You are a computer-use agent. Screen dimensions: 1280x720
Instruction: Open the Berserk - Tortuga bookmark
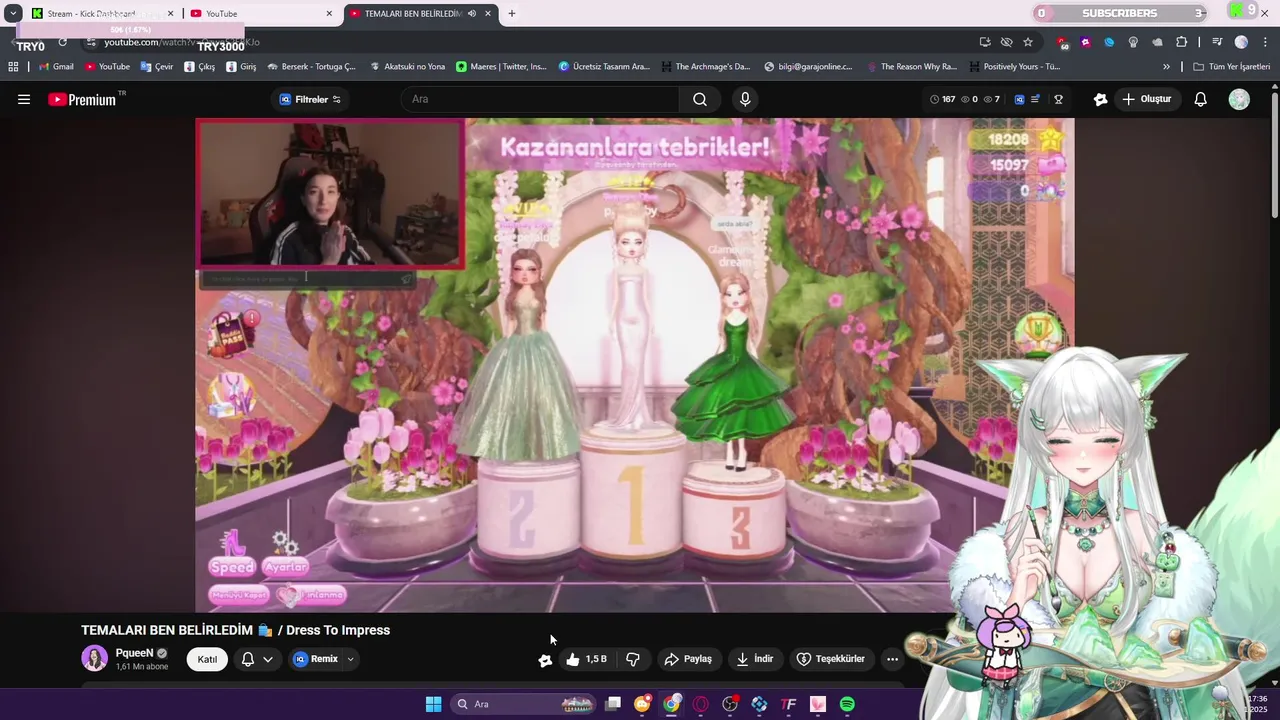coord(311,67)
